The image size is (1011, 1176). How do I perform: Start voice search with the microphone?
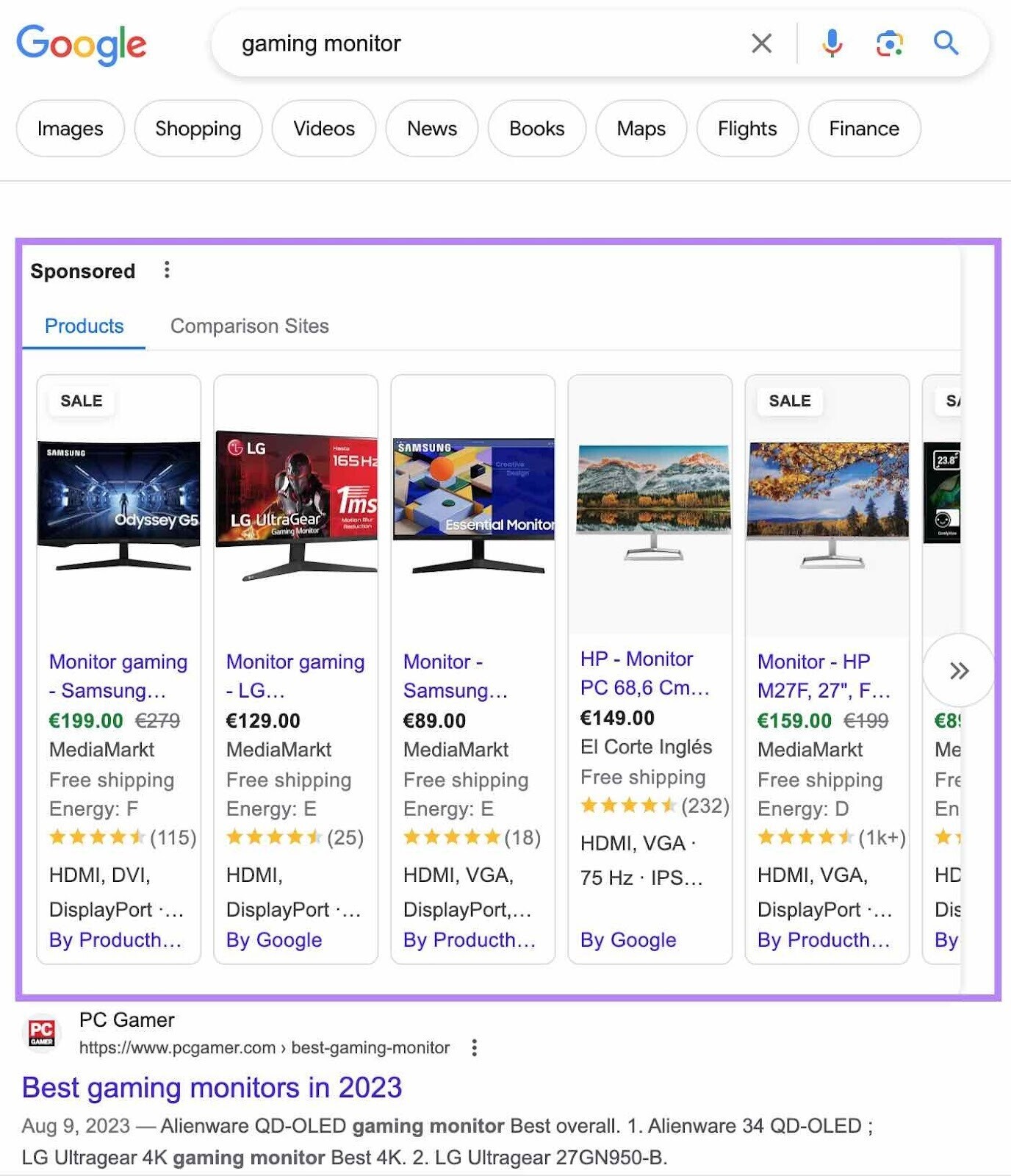832,43
